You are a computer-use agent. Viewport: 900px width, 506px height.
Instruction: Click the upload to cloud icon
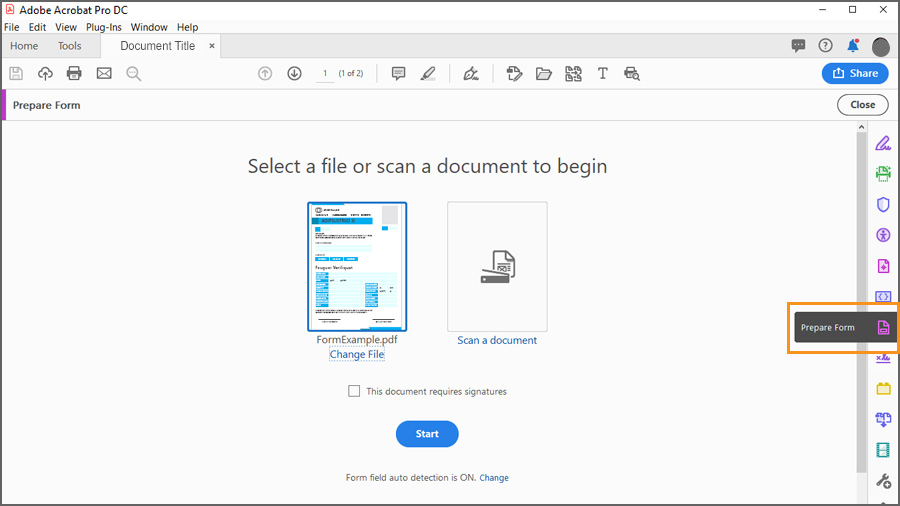45,73
